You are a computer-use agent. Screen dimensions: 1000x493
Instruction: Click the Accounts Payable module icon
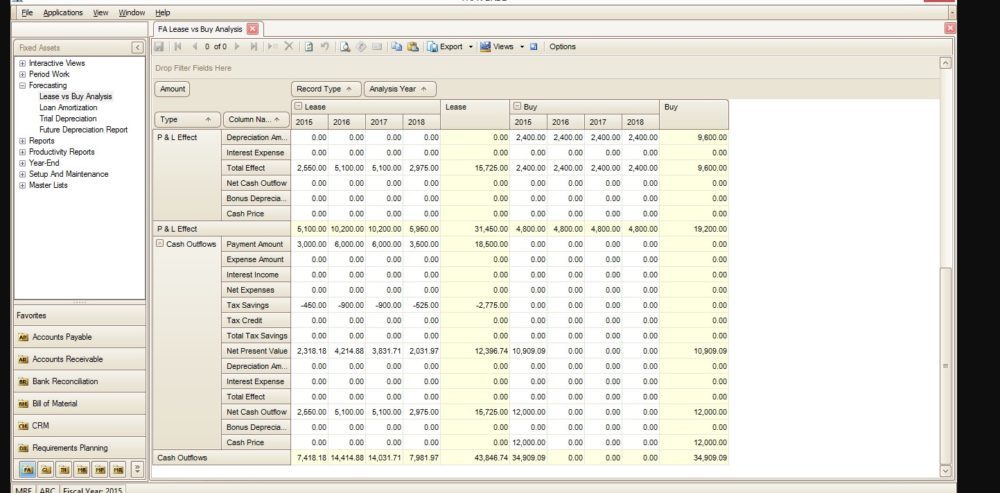(x=24, y=337)
